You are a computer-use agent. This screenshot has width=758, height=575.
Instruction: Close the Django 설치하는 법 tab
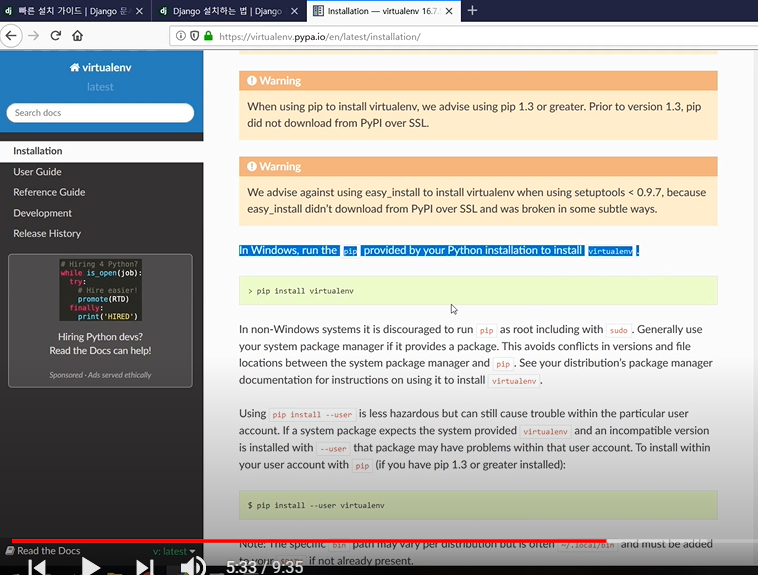[294, 11]
